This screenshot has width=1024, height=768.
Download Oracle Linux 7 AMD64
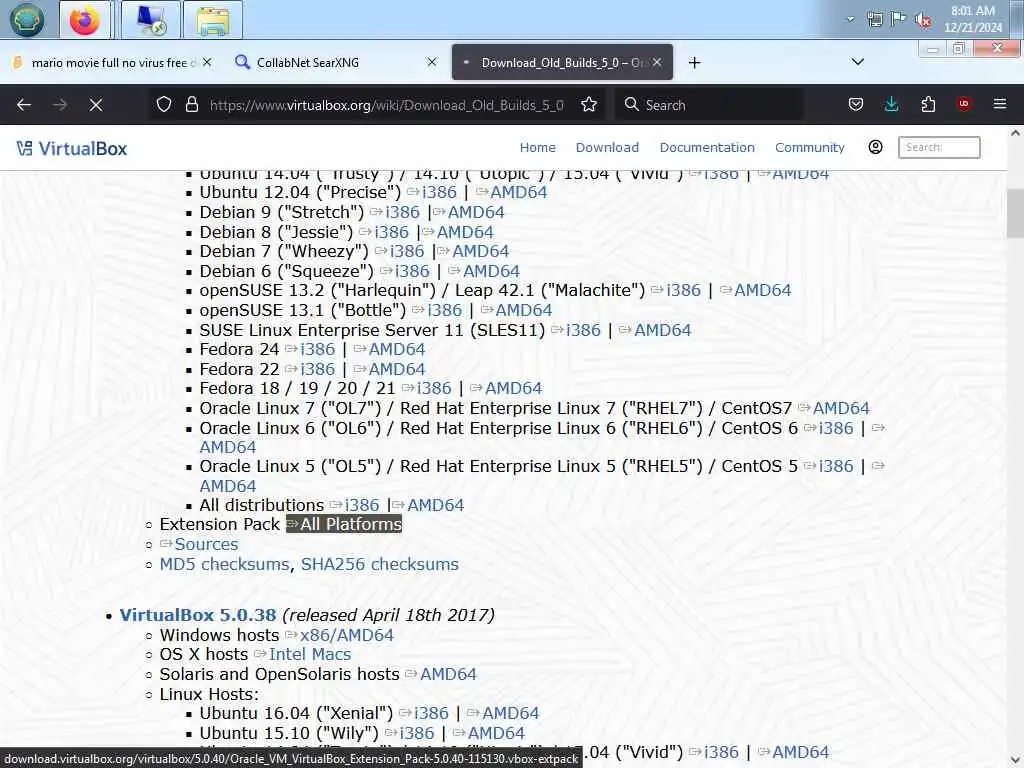[841, 408]
